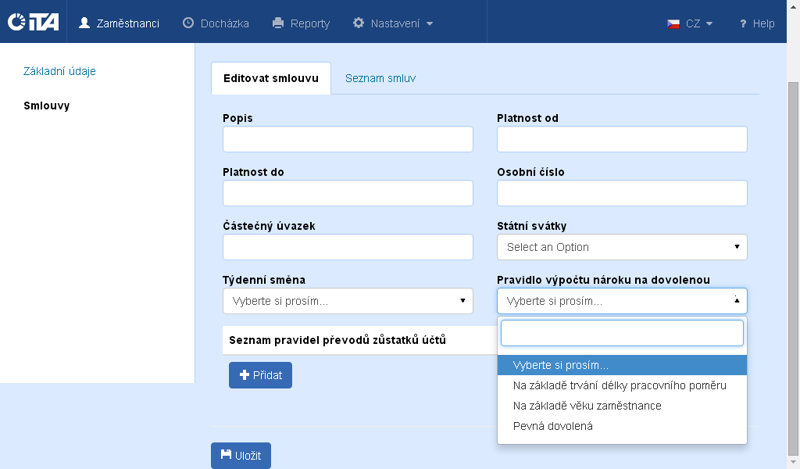Switch to Seznam smluv tab

click(380, 78)
